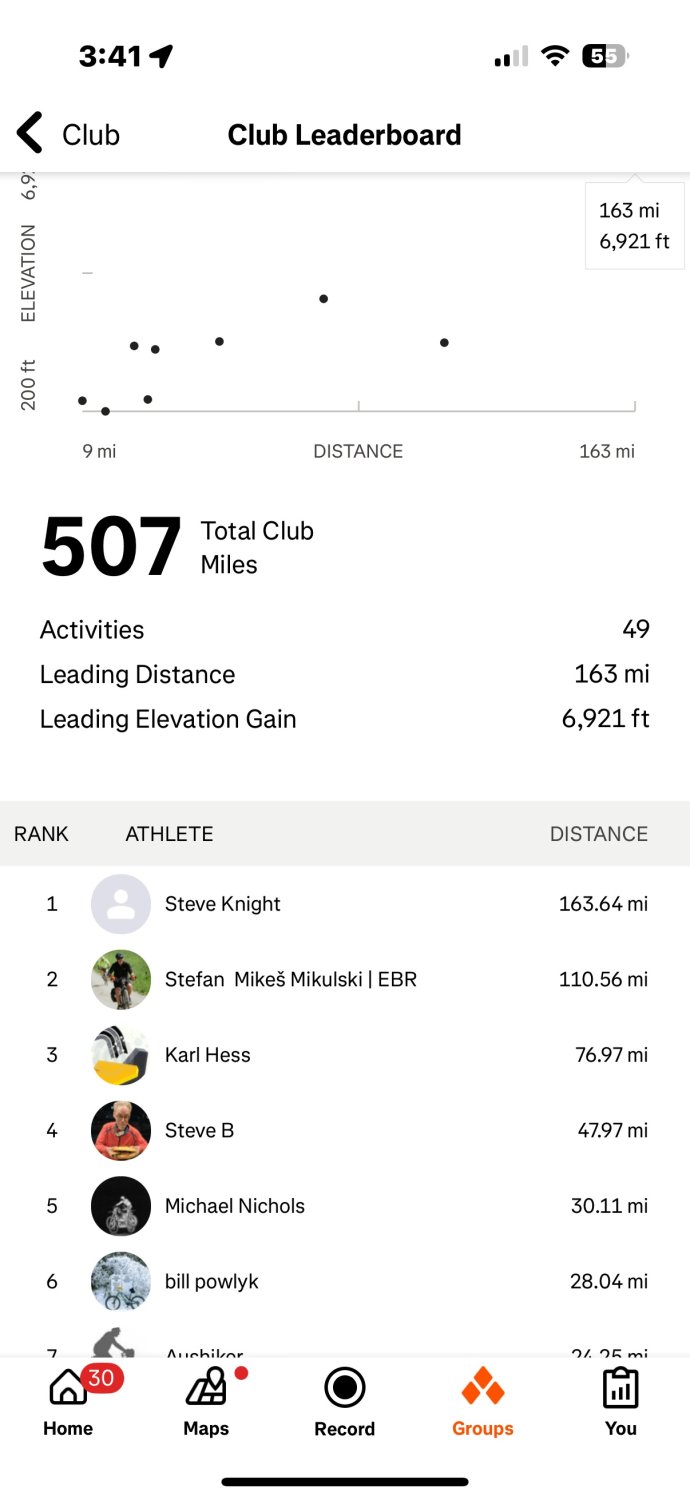
Task: Tap Michael Nichols's avatar
Action: point(121,1206)
